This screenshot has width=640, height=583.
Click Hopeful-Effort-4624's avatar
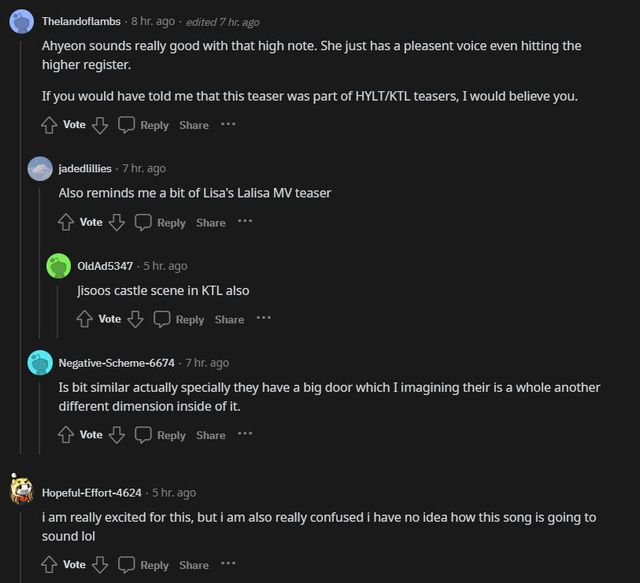[x=22, y=492]
